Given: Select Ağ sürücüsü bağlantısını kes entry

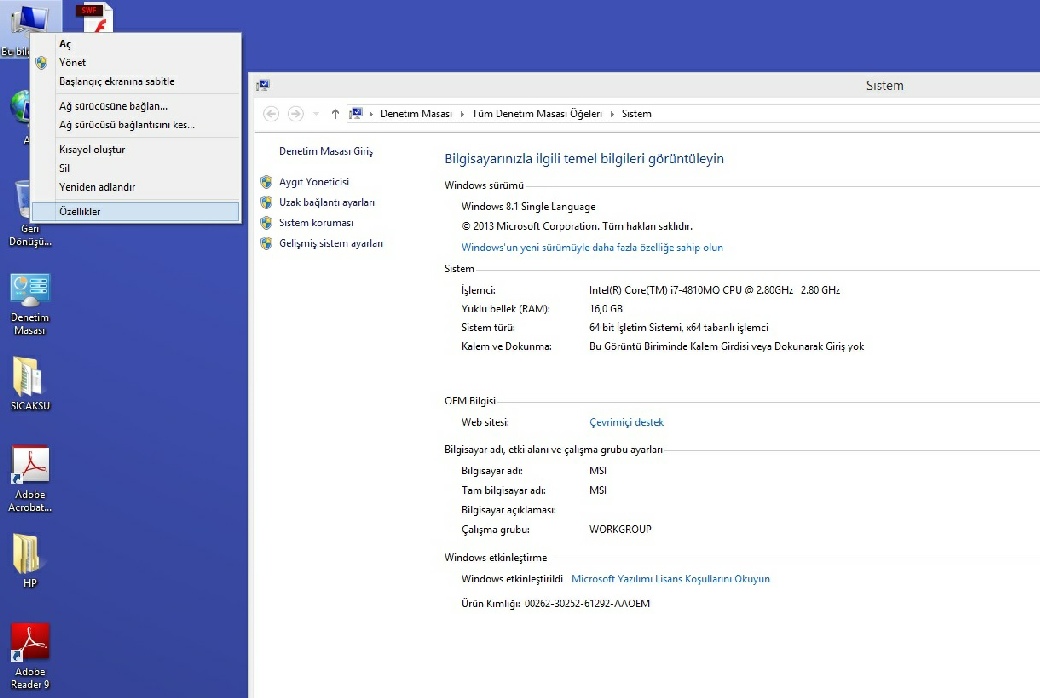Looking at the screenshot, I should [x=136, y=125].
